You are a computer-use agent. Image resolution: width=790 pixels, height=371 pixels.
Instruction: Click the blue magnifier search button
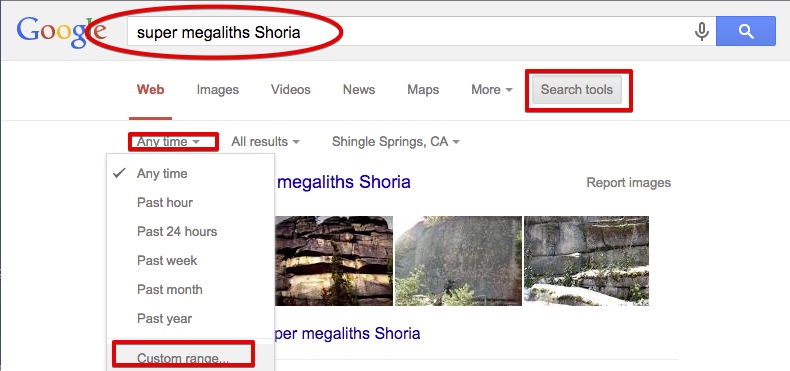(x=746, y=31)
